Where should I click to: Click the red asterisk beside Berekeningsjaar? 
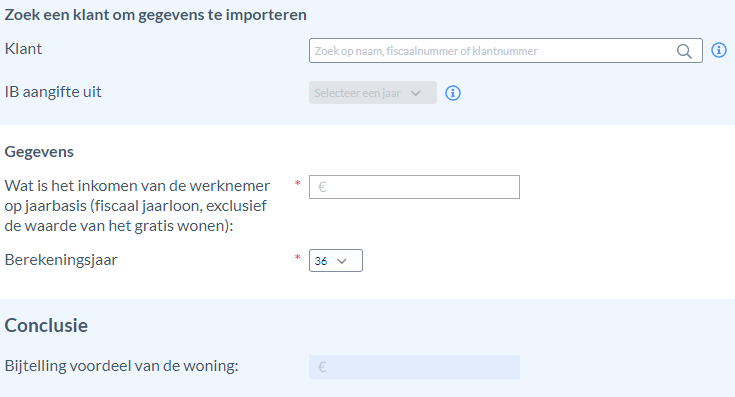coord(297,257)
